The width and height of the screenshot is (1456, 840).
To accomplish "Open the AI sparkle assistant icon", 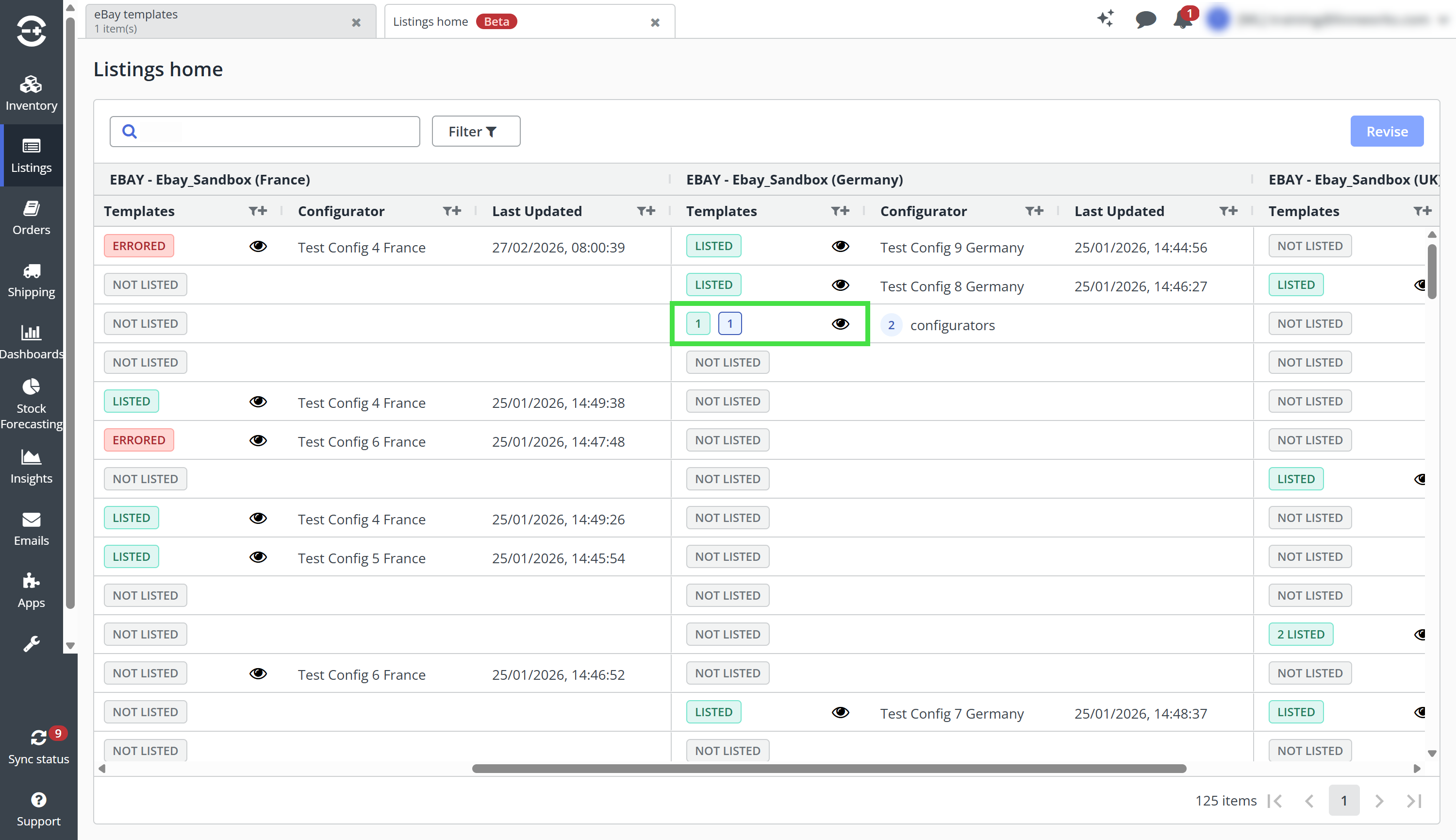I will click(1106, 18).
